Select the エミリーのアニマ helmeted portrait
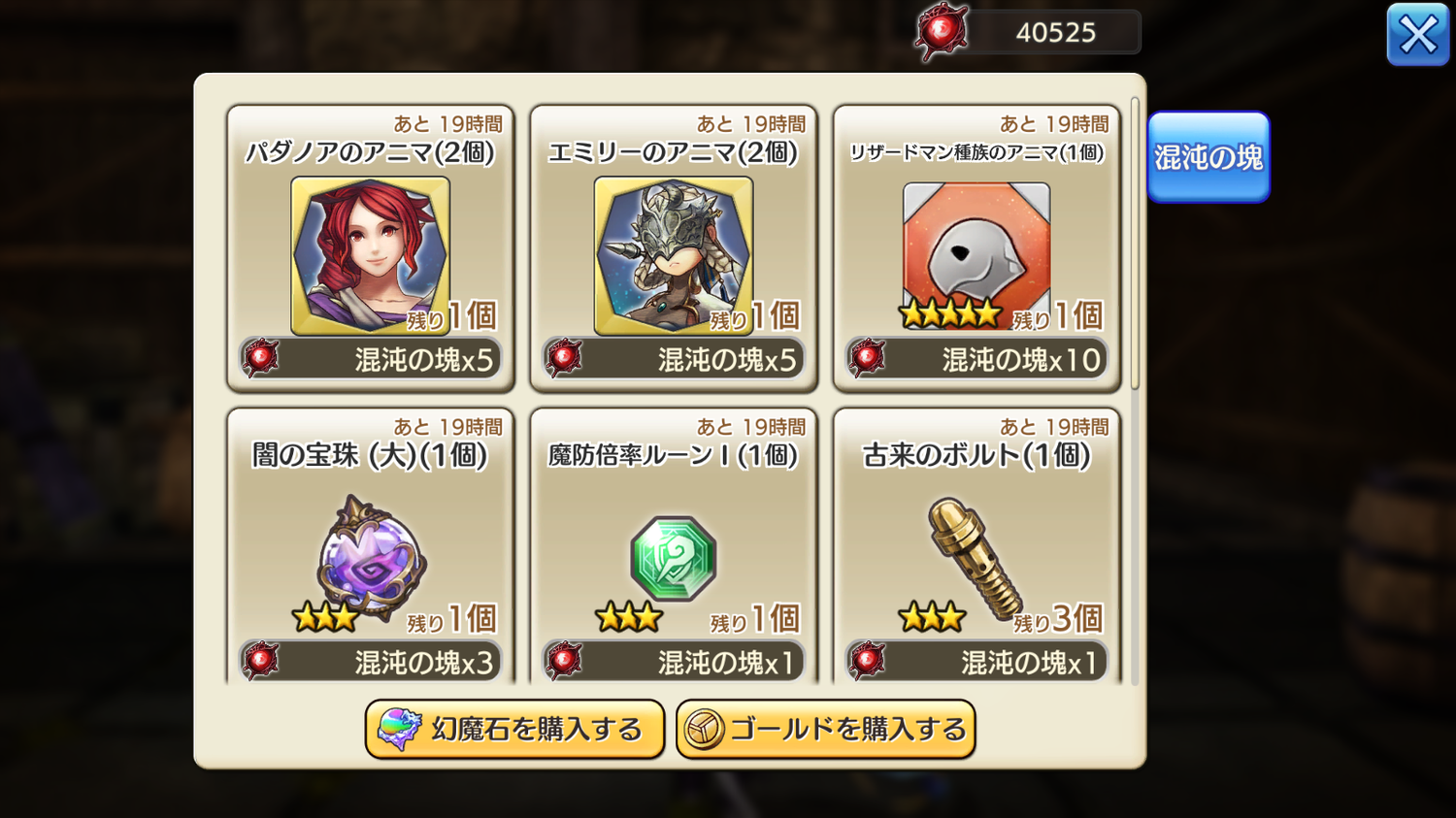Screen dimensions: 1456x818 (674, 256)
